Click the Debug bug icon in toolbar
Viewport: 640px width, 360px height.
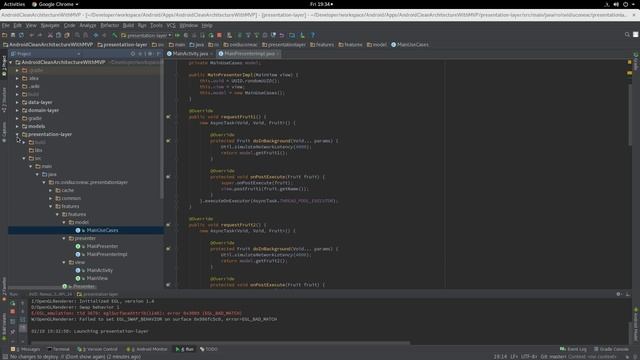coord(186,36)
